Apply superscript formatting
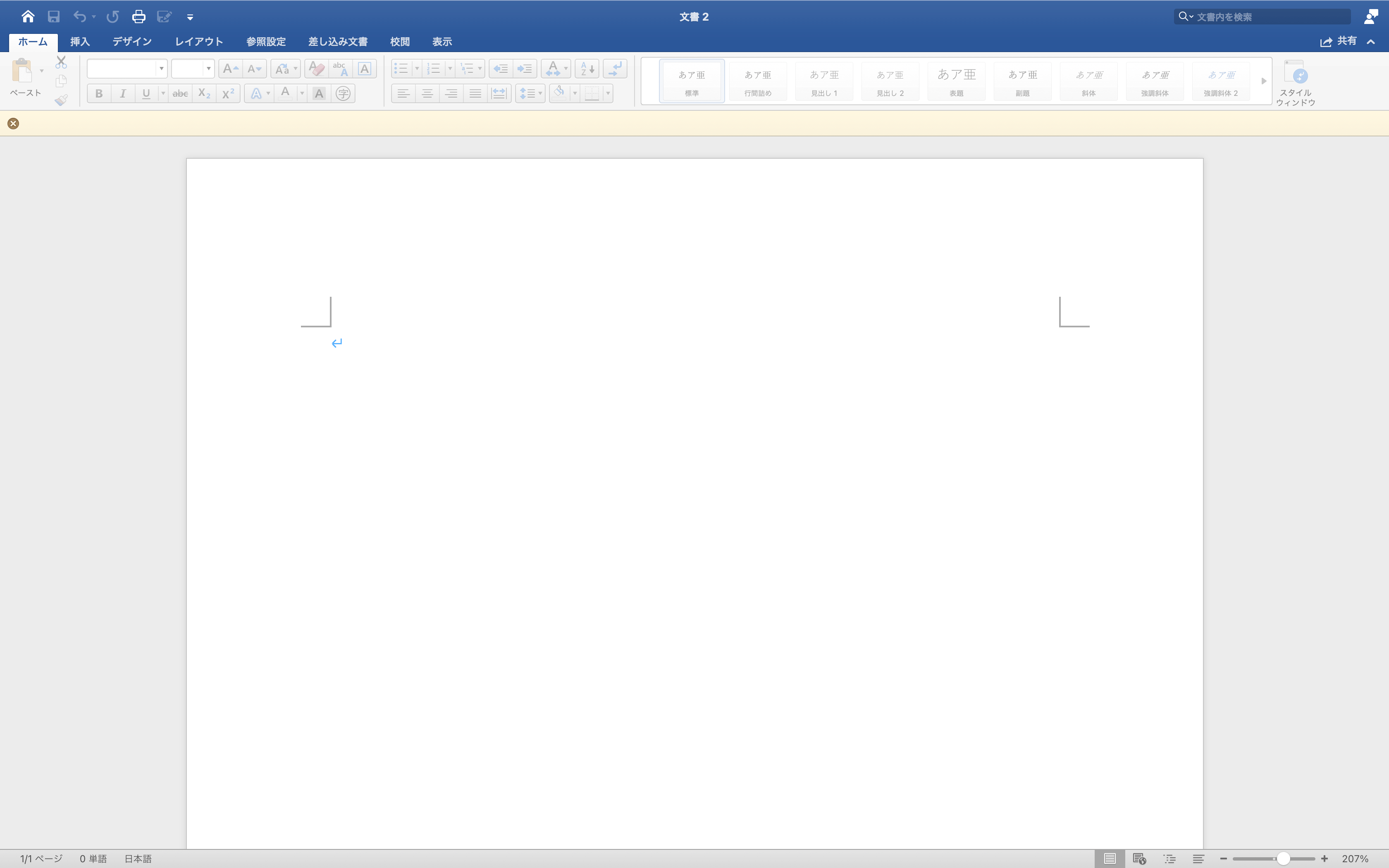This screenshot has height=868, width=1389. pyautogui.click(x=228, y=93)
